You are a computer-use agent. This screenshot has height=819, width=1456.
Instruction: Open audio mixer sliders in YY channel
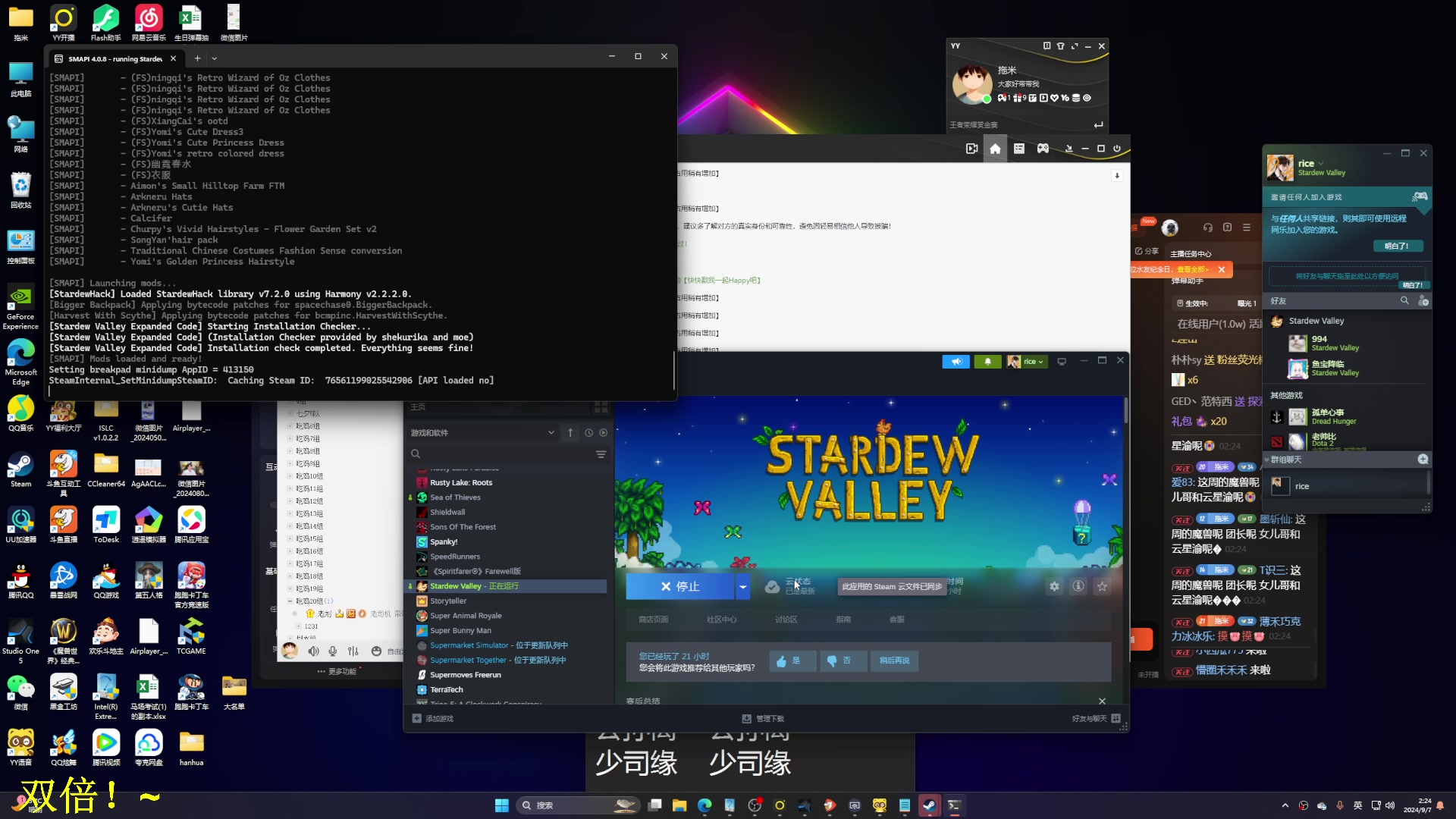353,651
